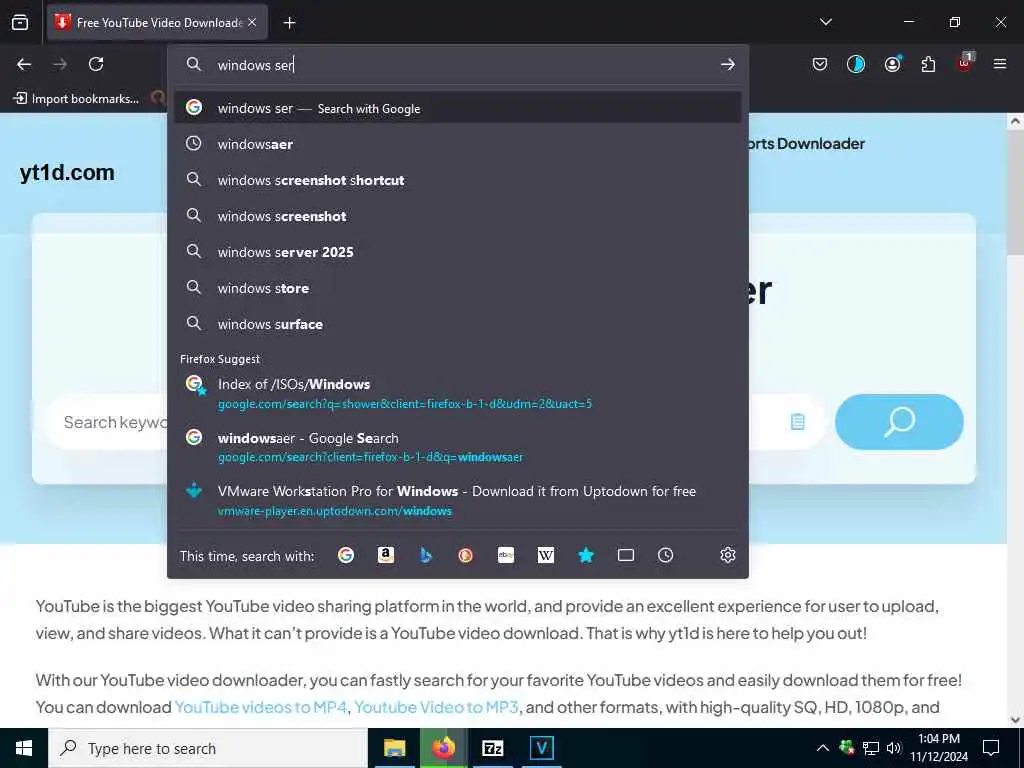Click the paste clipboard icon in search box

tap(797, 422)
